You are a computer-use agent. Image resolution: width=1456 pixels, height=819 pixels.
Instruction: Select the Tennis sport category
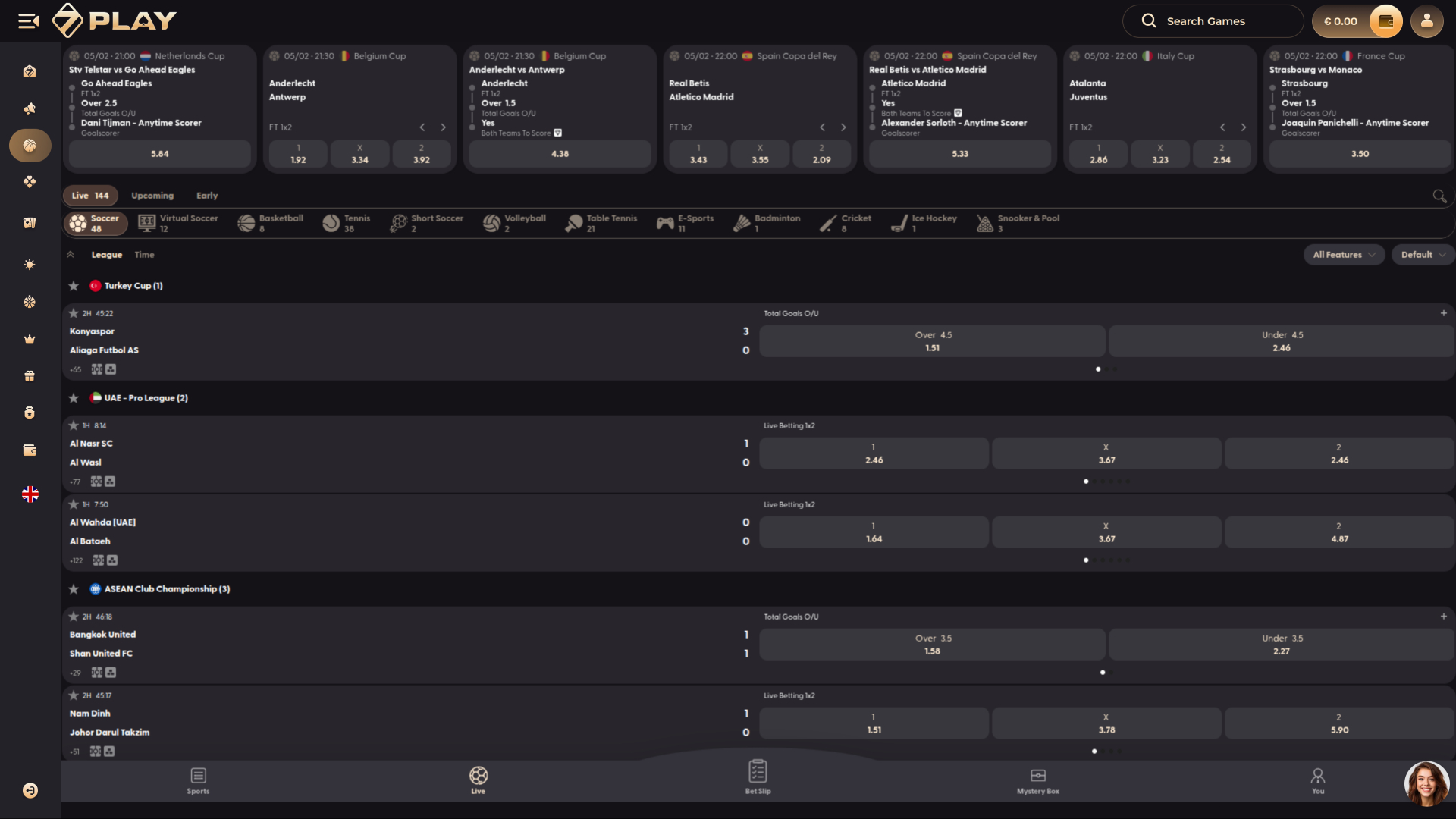point(346,223)
